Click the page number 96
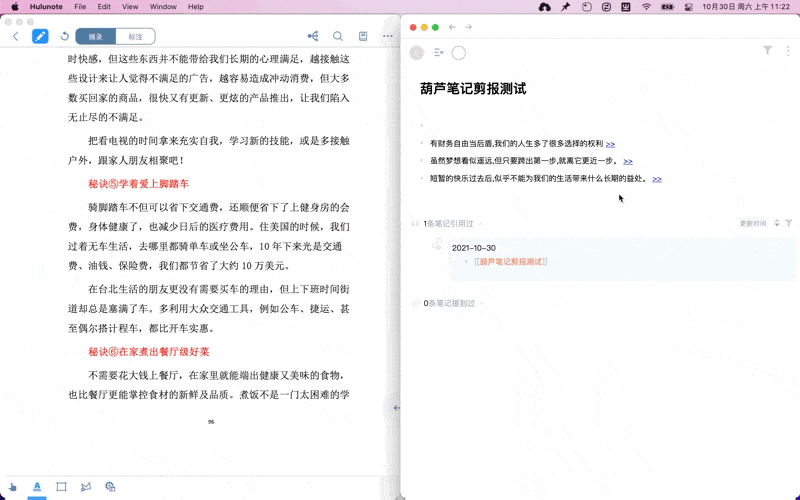The height and width of the screenshot is (500, 800). [x=211, y=422]
